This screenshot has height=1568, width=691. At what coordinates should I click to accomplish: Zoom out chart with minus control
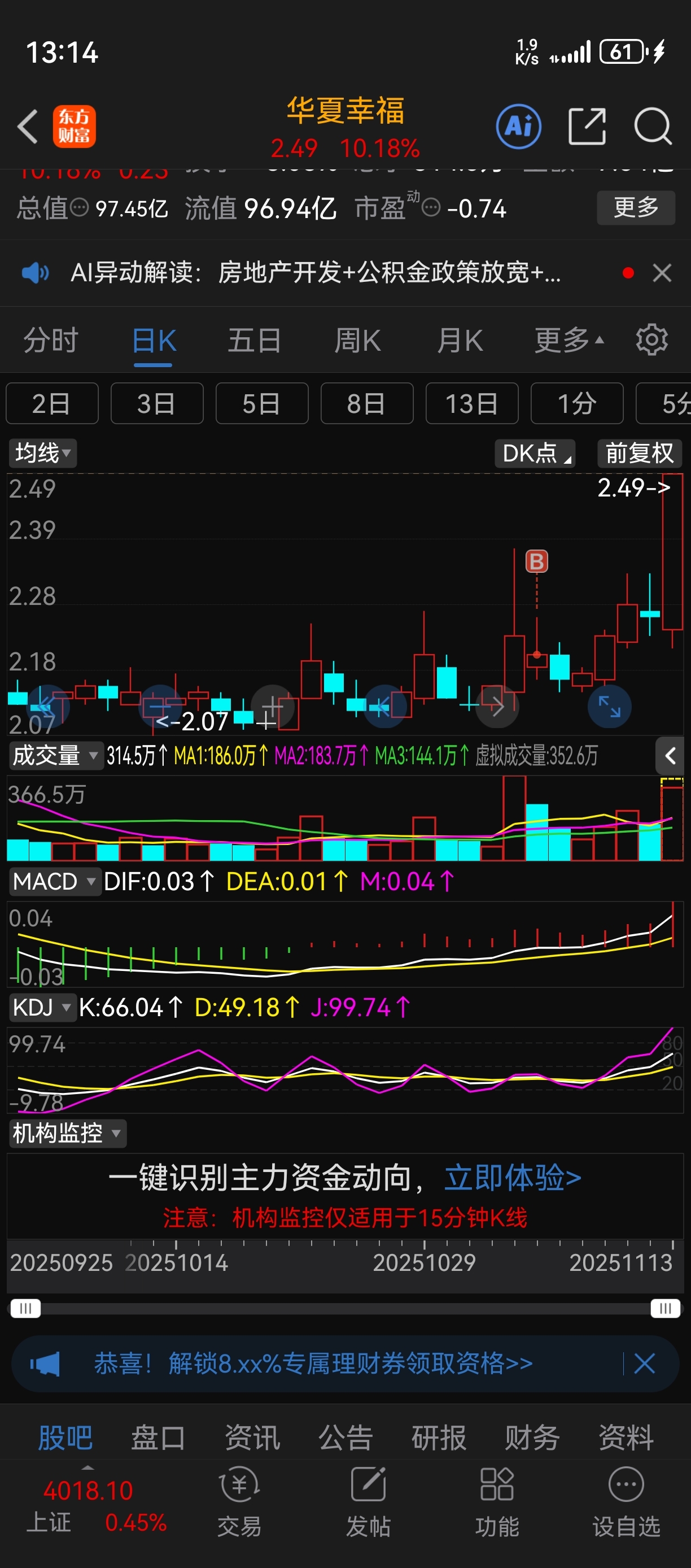(160, 706)
